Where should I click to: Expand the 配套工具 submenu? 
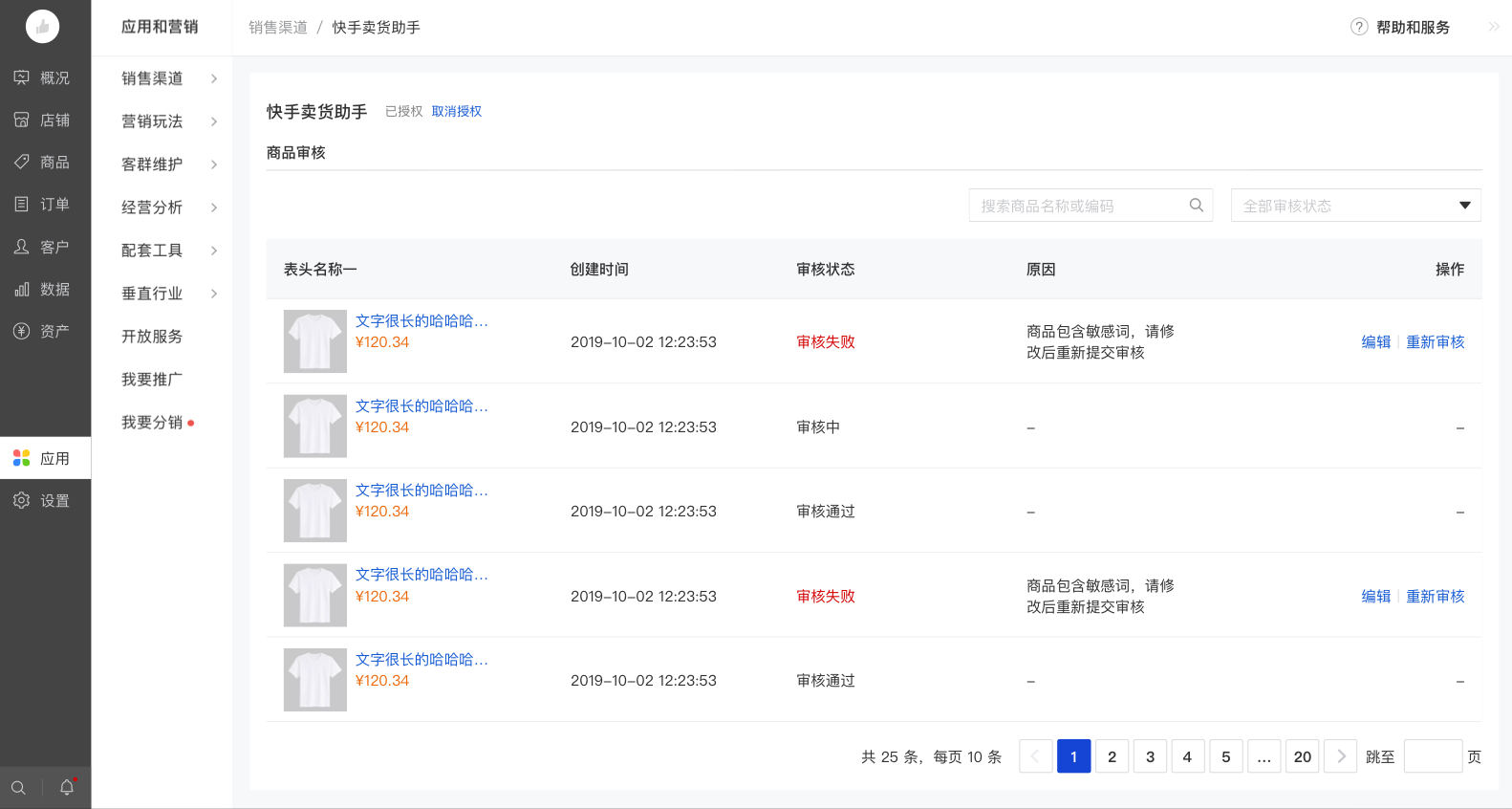214,251
